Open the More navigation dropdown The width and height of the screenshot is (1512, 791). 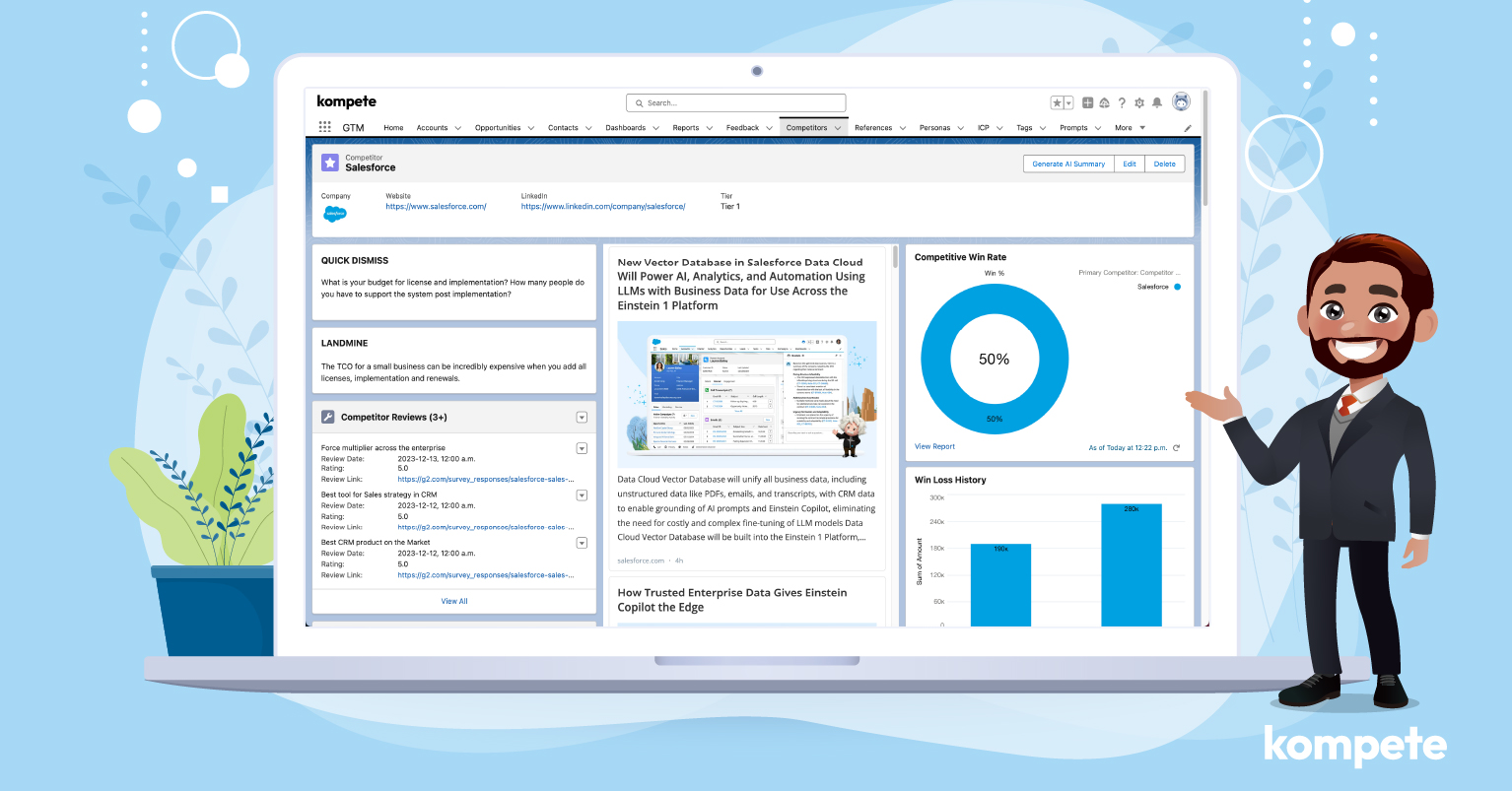tap(1130, 128)
